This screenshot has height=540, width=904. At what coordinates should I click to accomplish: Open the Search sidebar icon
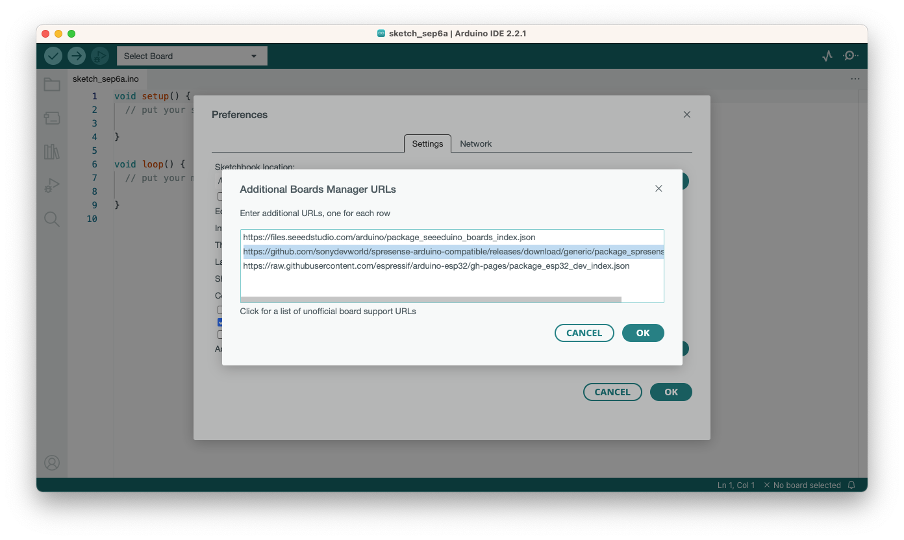pyautogui.click(x=52, y=219)
